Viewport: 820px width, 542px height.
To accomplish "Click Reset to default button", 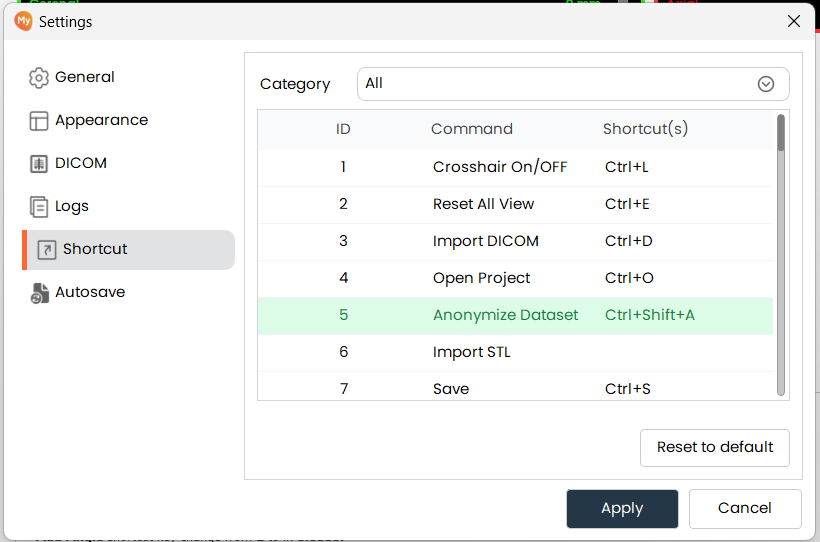I will tap(714, 447).
